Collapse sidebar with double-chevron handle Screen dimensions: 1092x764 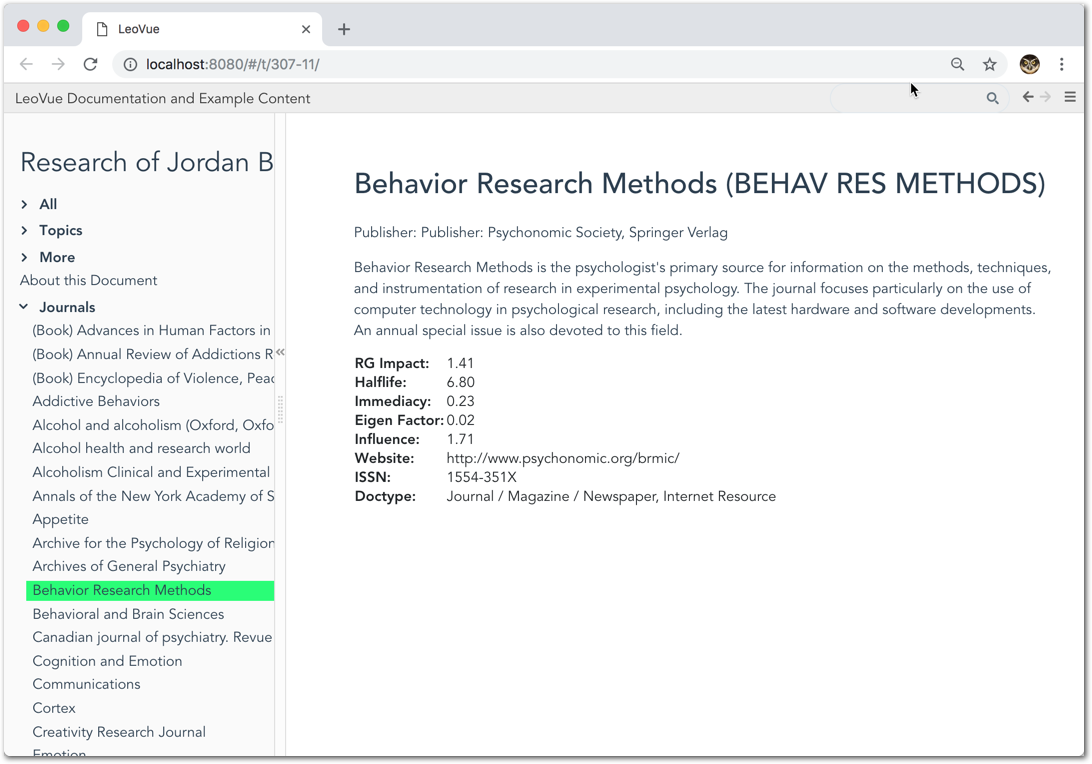[280, 352]
